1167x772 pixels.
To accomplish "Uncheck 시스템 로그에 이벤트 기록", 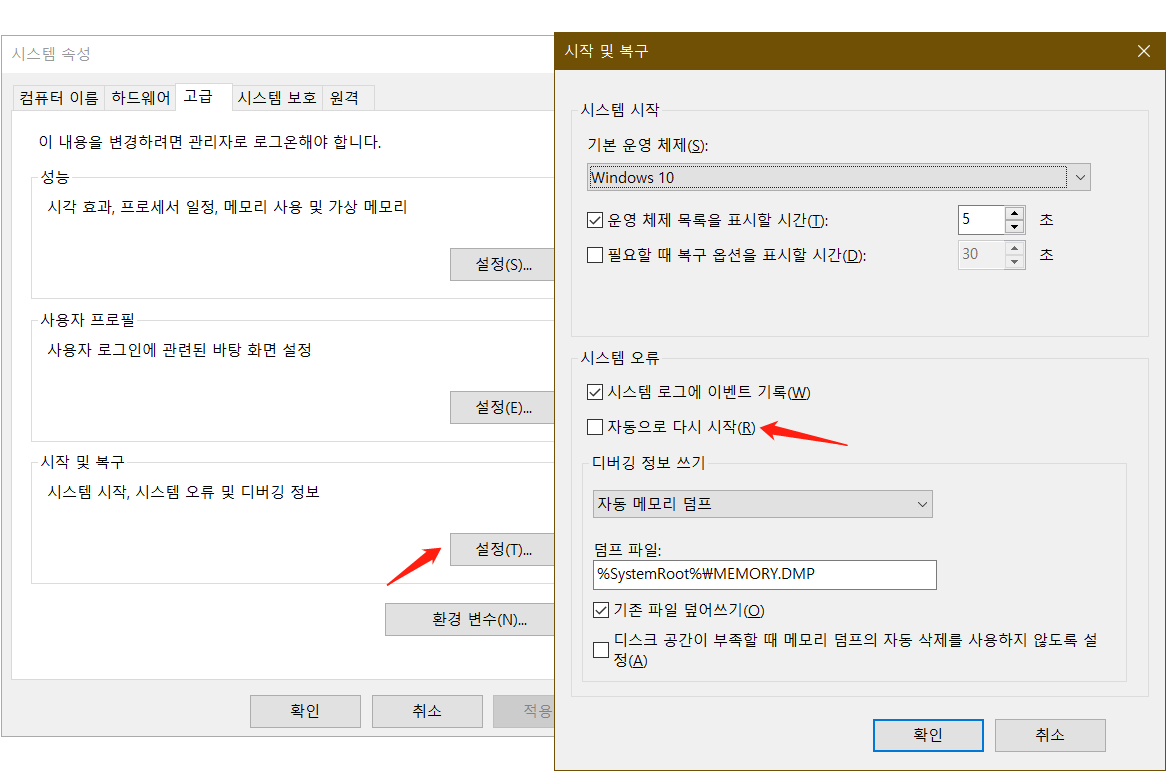I will (594, 392).
